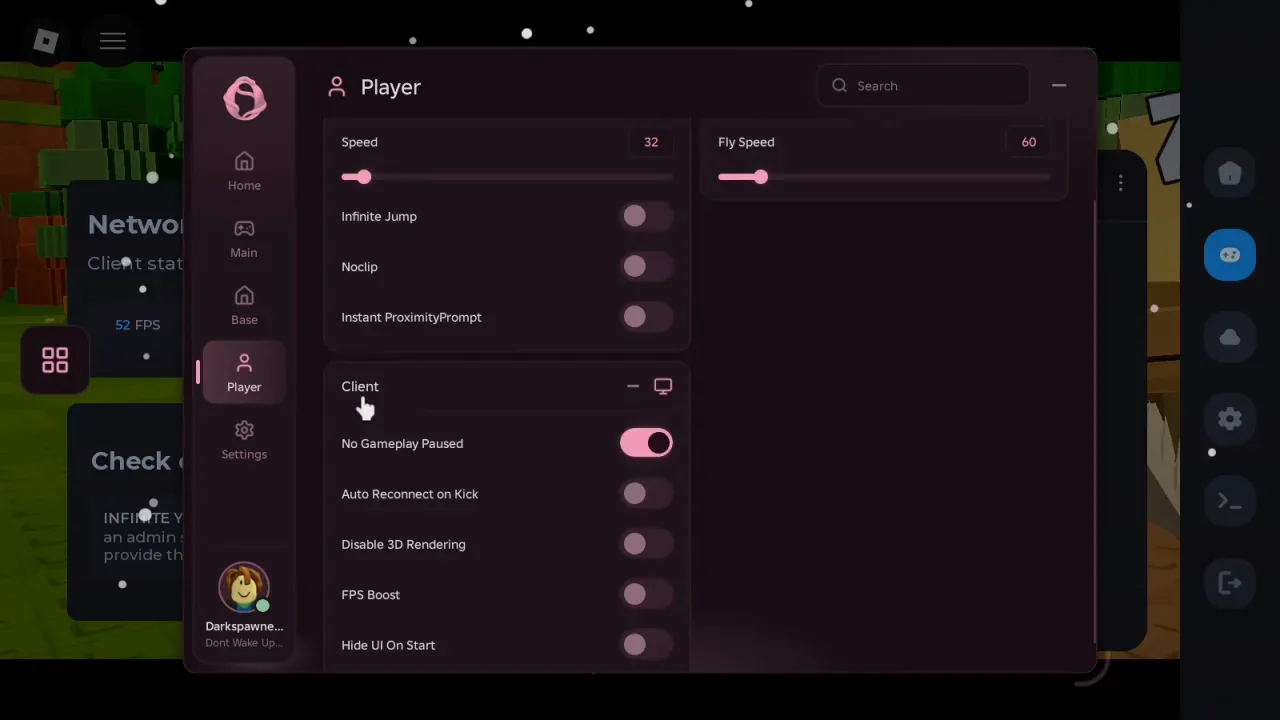Click the shield icon in the right dock
1280x720 pixels.
pos(1230,173)
